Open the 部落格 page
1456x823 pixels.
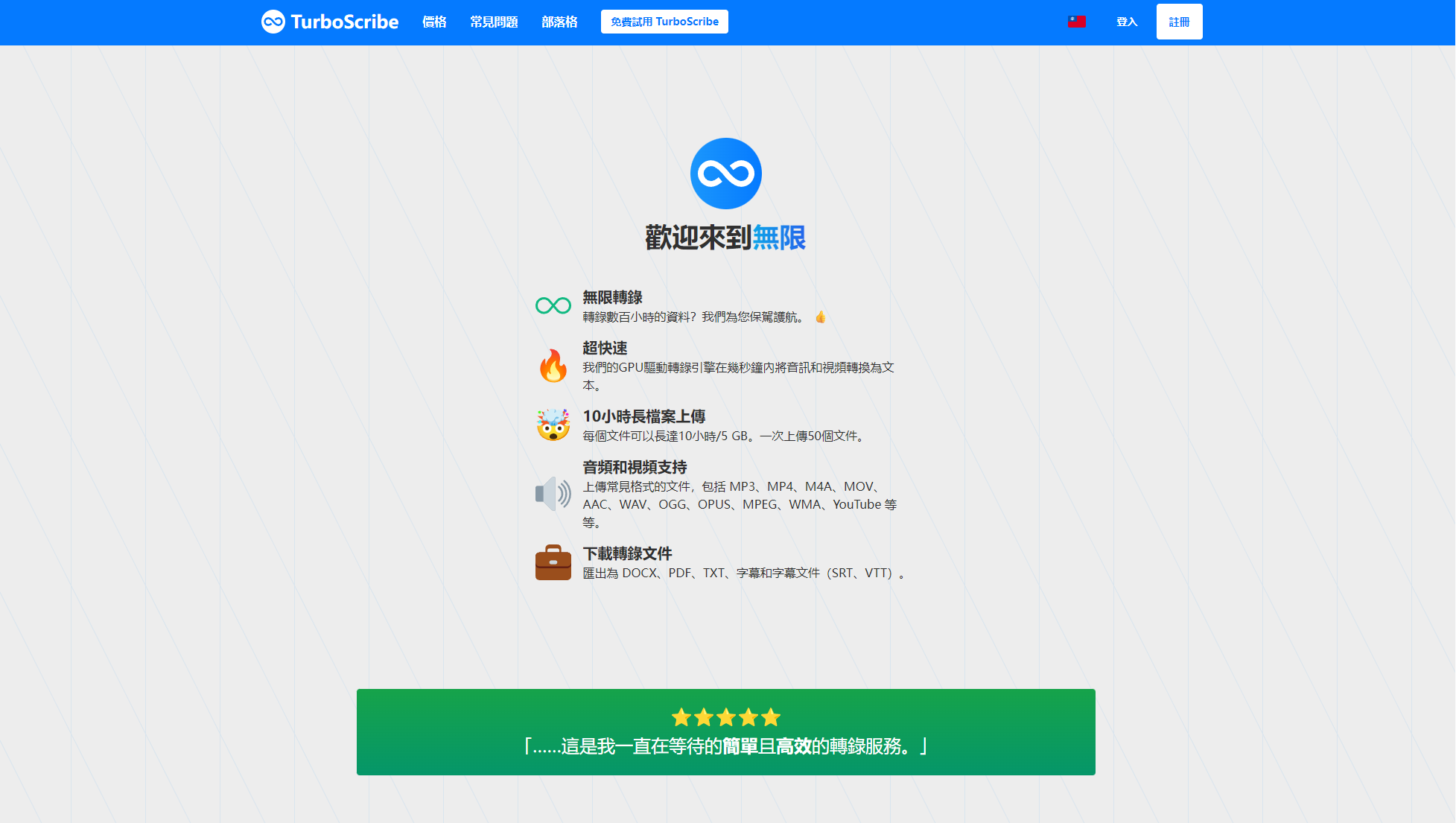(559, 22)
